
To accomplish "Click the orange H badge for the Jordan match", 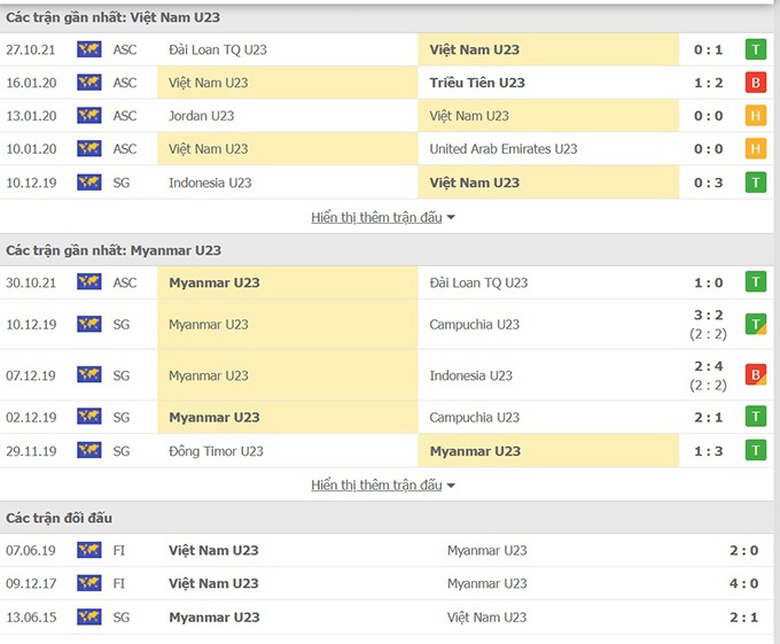I will coord(755,116).
